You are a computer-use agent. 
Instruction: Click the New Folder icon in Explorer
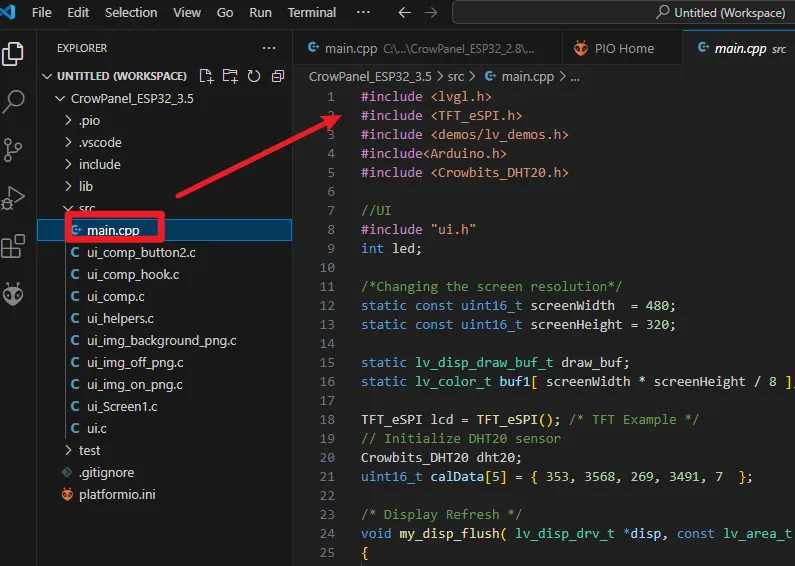click(x=230, y=76)
